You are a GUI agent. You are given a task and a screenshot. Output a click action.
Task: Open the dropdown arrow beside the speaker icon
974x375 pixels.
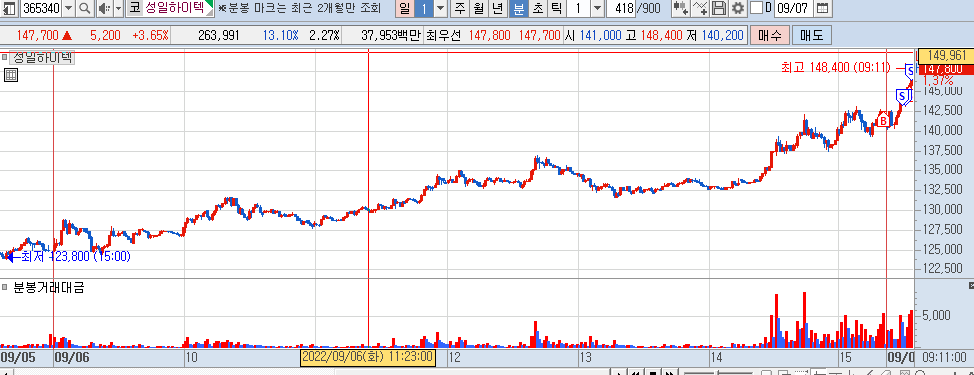click(119, 9)
